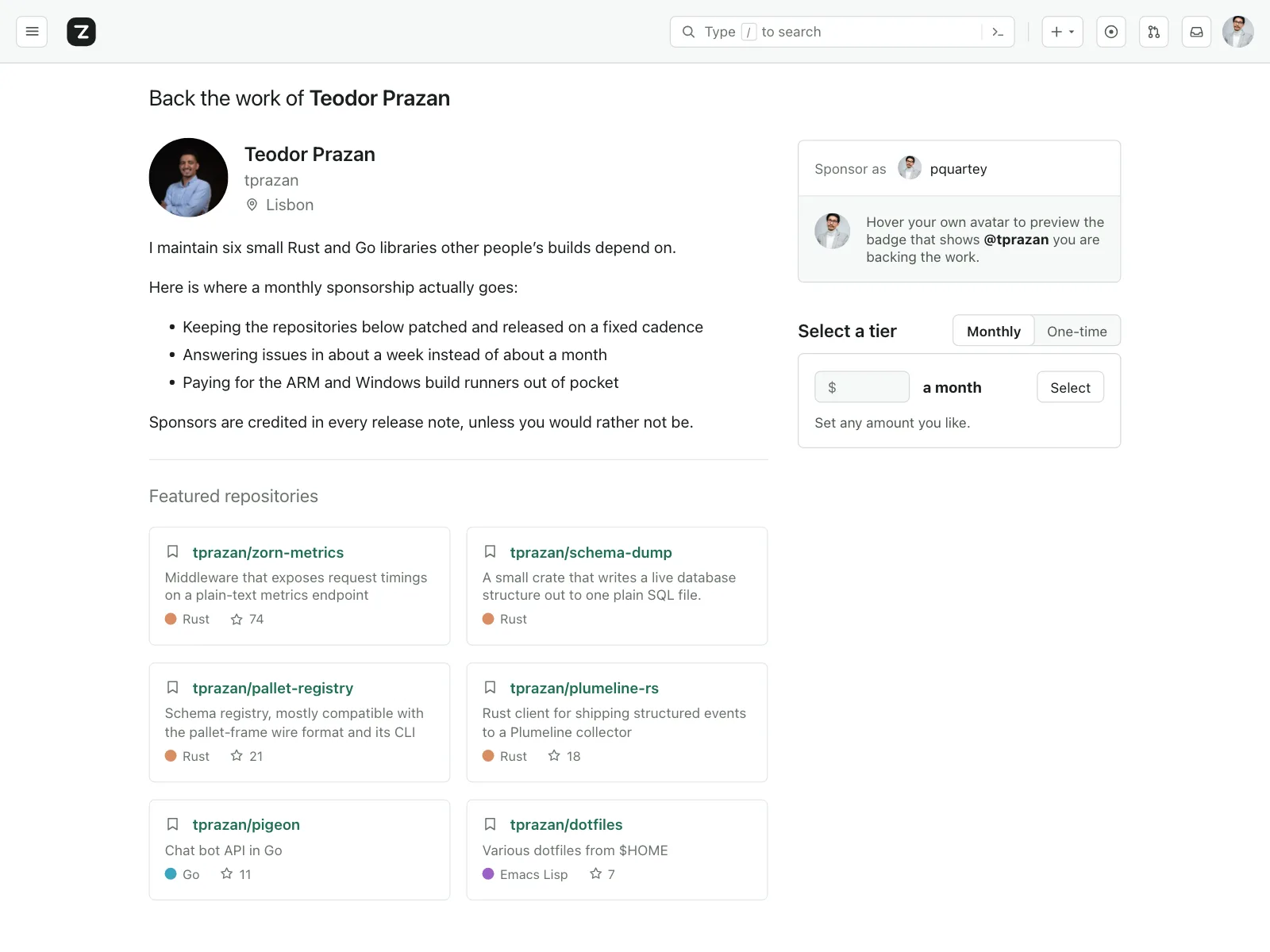Open the inbox notifications icon
The width and height of the screenshot is (1270, 952).
[1196, 32]
